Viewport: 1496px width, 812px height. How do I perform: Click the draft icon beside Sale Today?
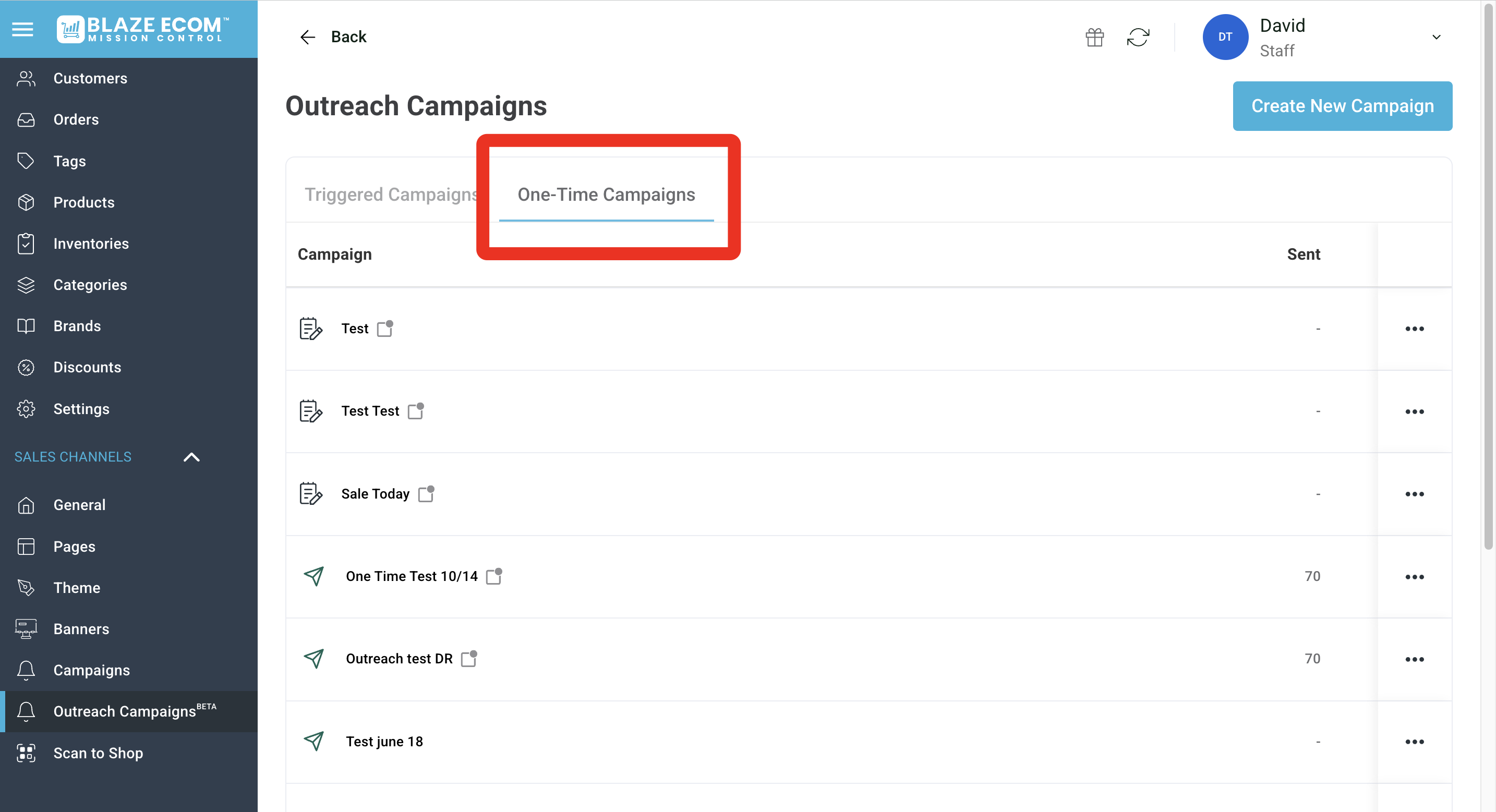311,494
